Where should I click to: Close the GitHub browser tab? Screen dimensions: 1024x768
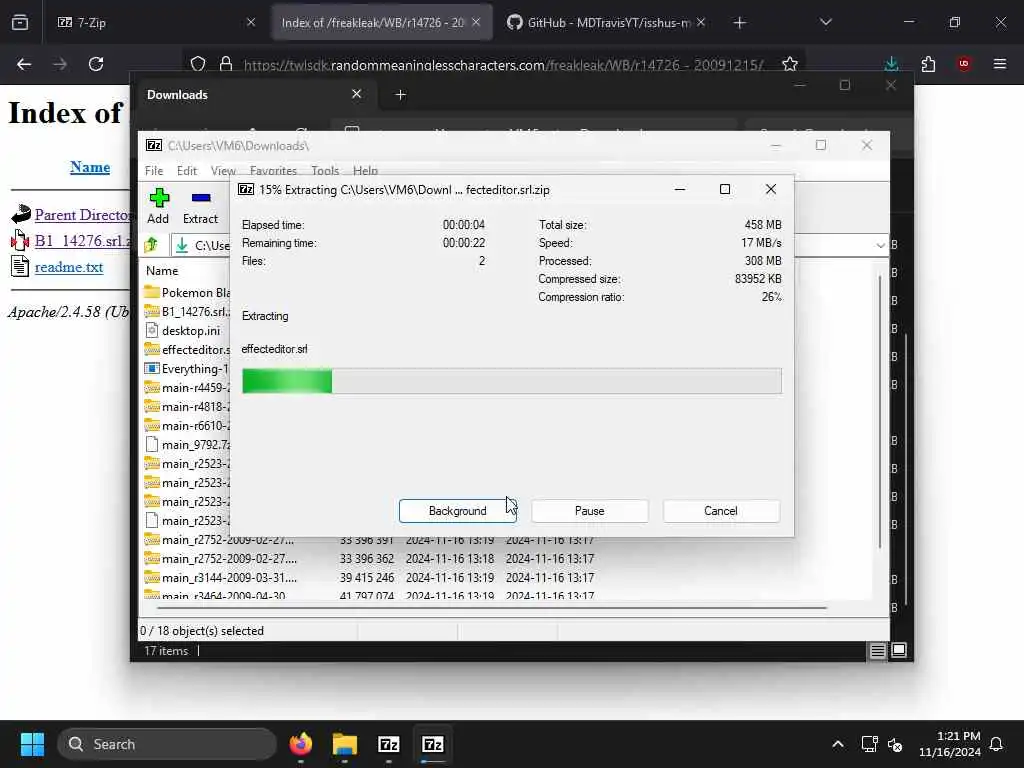(701, 22)
